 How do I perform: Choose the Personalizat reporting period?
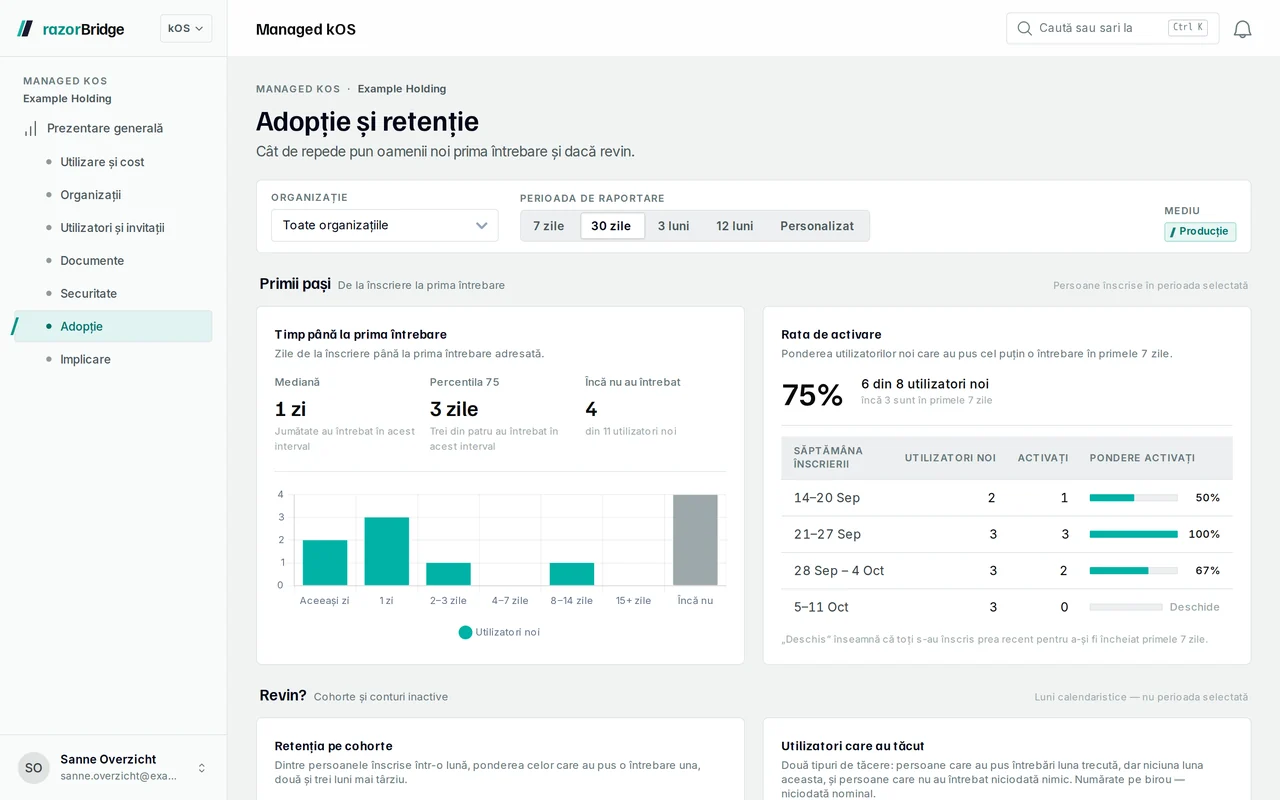[817, 226]
